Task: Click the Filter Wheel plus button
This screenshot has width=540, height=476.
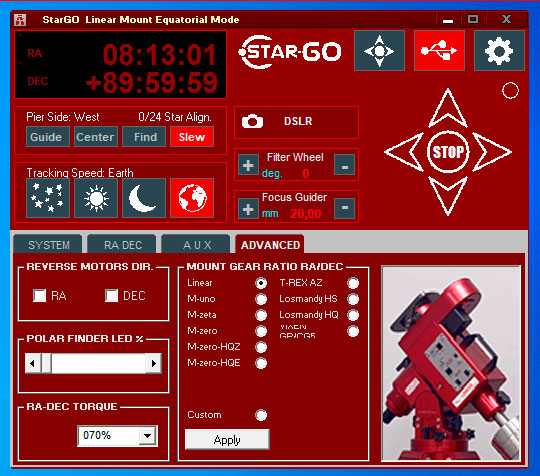Action: (x=248, y=165)
